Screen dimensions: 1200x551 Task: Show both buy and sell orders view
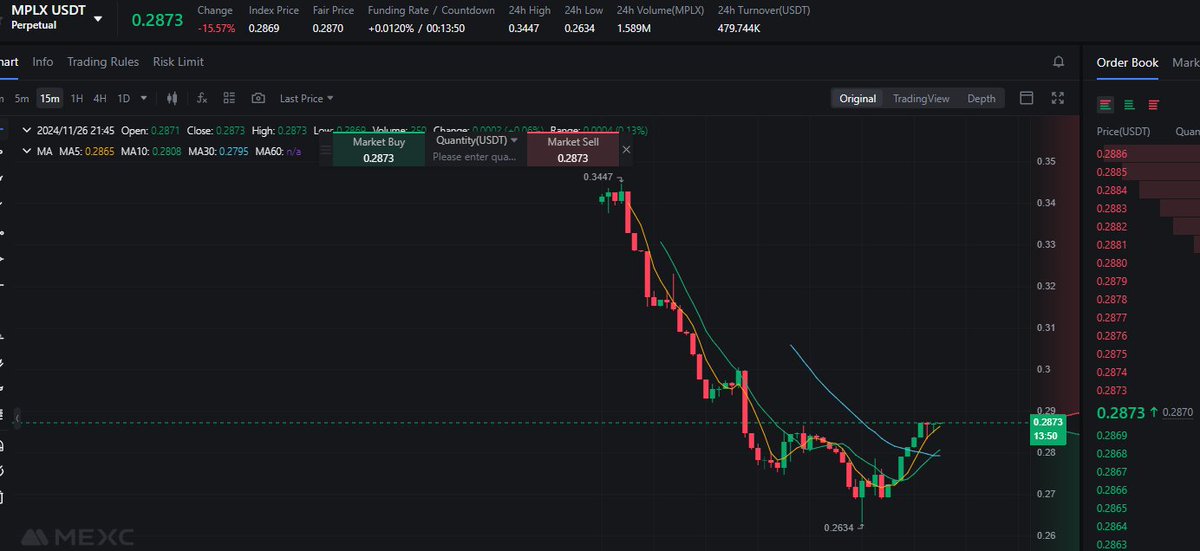(x=1105, y=104)
